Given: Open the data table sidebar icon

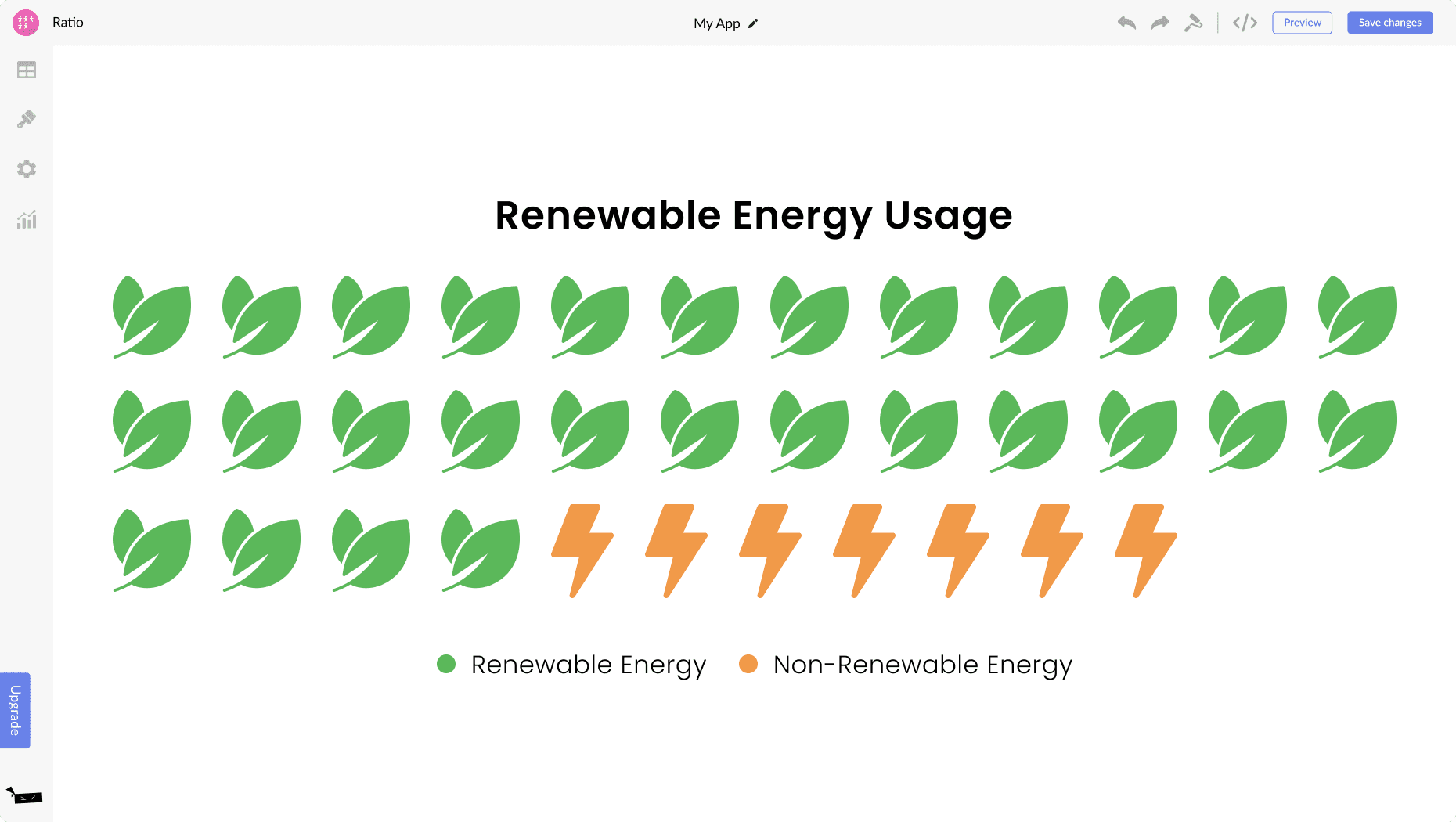Looking at the screenshot, I should point(27,70).
